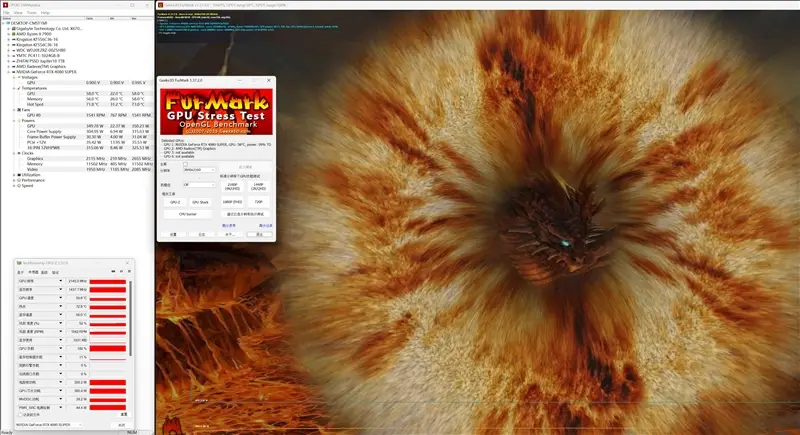Click the AMD Radeon Graphics card icon
Screen dimensions: 800x435
(x=13, y=66)
